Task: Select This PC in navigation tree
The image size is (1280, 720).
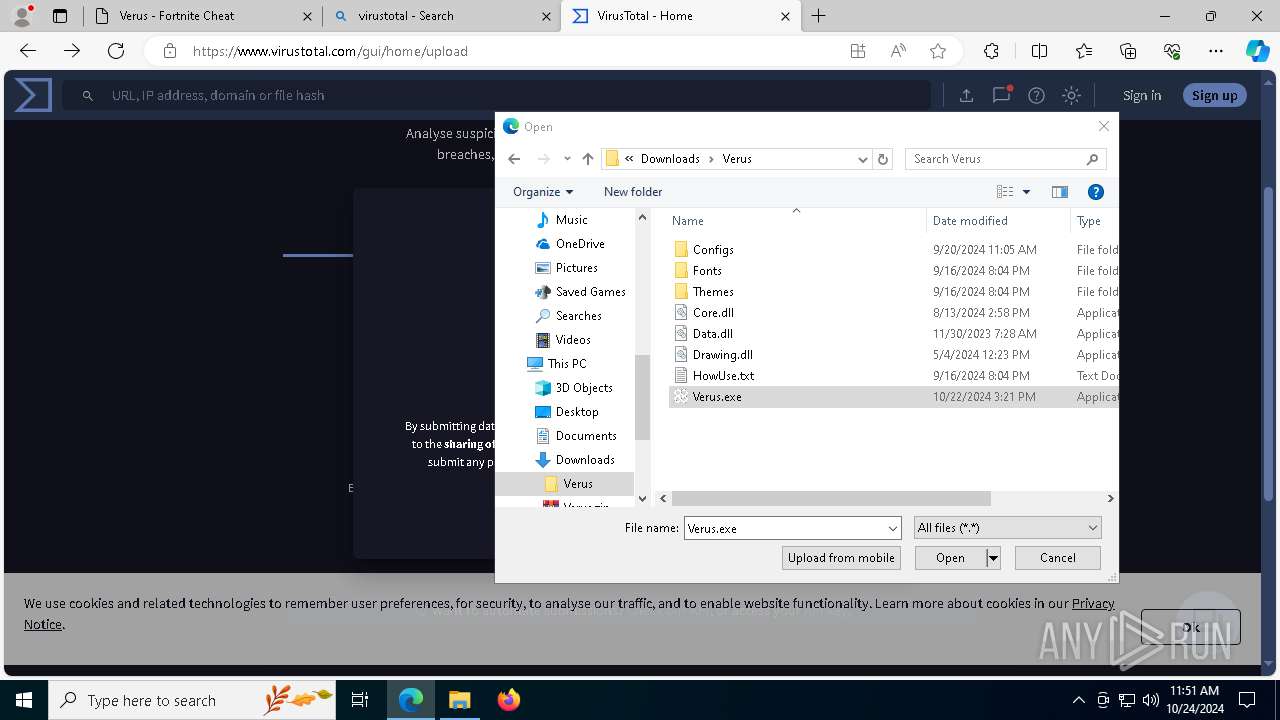Action: point(567,364)
